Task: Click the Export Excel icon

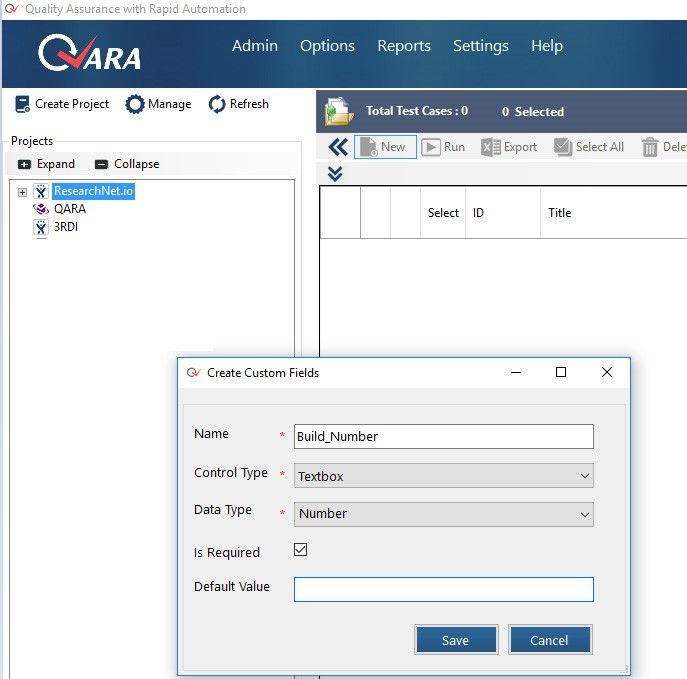Action: pyautogui.click(x=491, y=147)
